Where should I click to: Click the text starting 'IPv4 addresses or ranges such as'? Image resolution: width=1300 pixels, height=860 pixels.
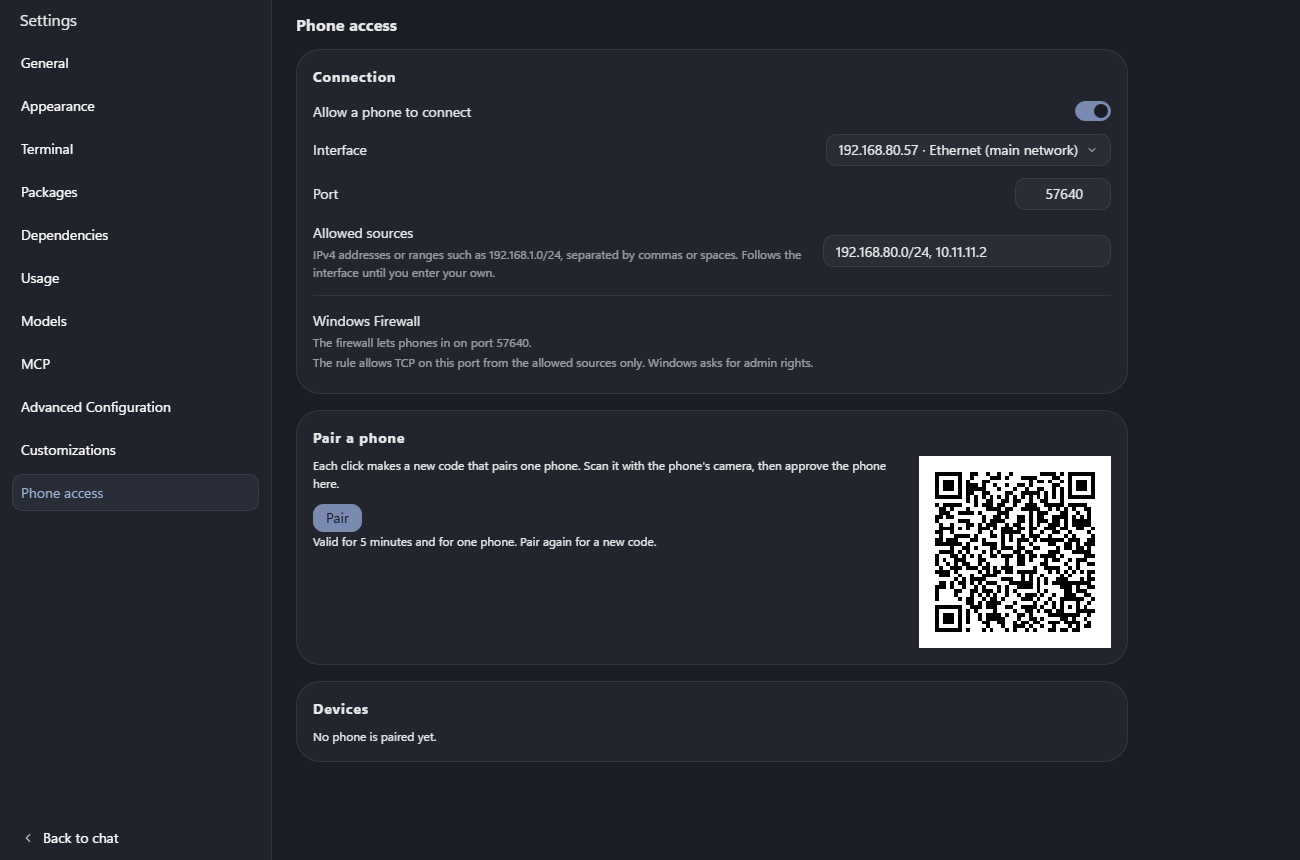(x=557, y=264)
